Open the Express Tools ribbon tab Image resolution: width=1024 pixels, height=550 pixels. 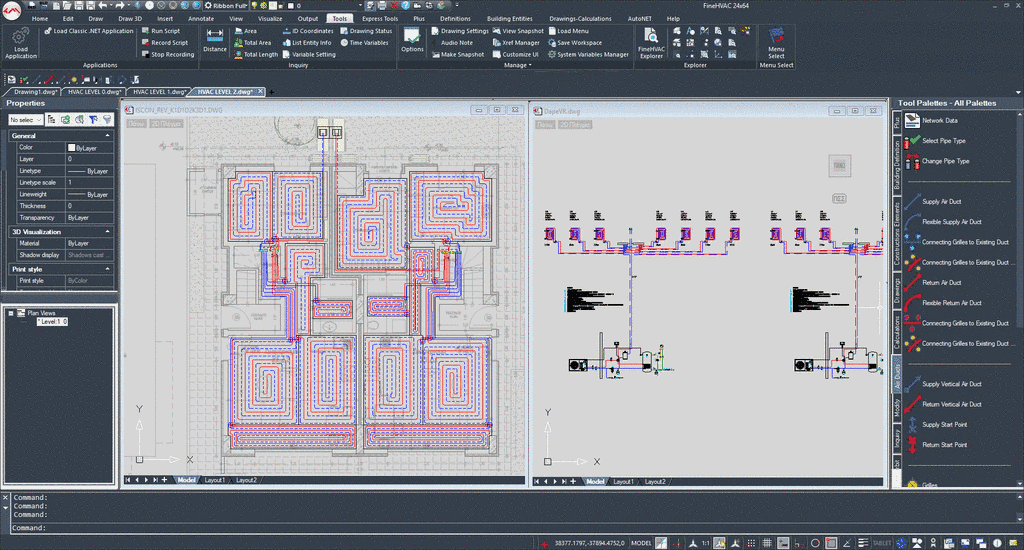tap(379, 18)
